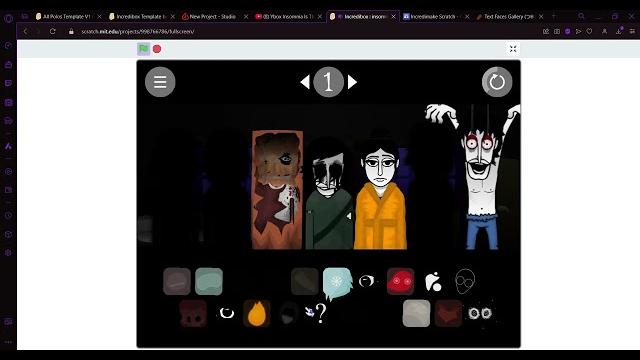Switch to the Text Faces Gallery tab
Screen dimensions: 640x360
pyautogui.click(x=508, y=17)
